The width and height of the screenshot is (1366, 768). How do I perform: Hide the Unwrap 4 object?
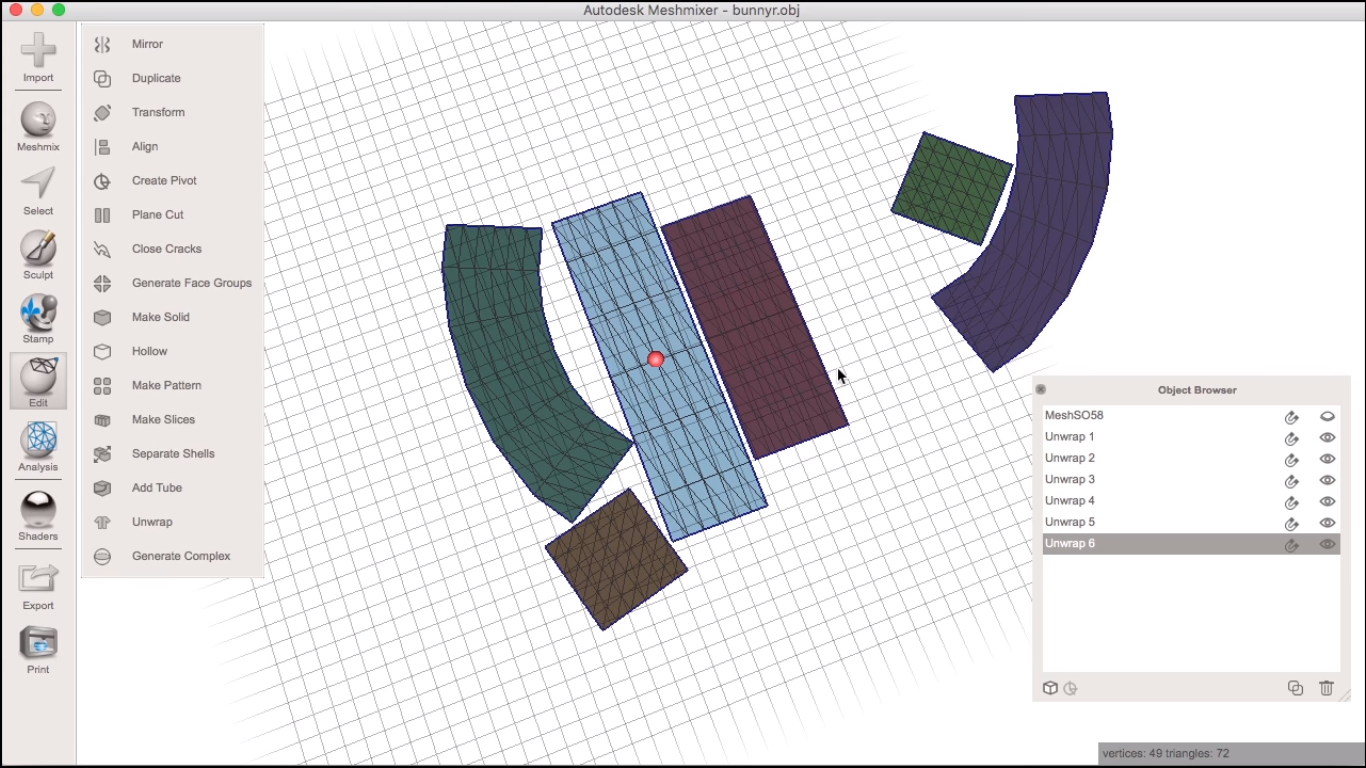[1327, 501]
